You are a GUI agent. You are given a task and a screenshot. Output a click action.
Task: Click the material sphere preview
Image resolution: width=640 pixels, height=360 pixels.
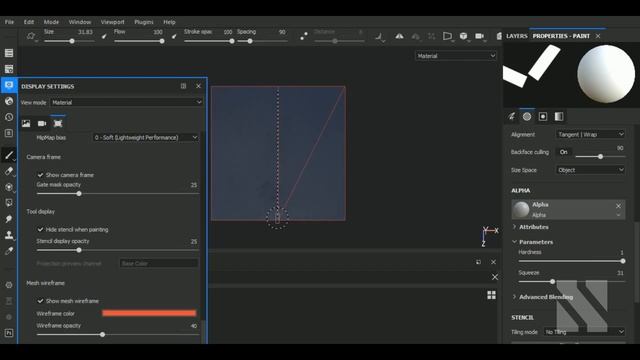pos(606,74)
